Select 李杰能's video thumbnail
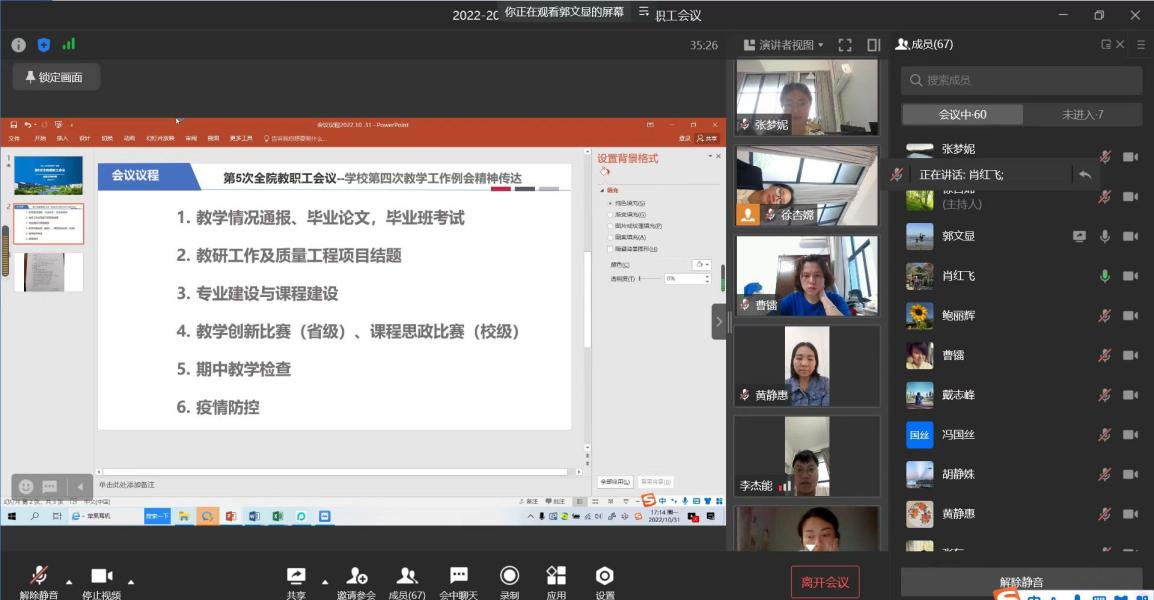 (x=807, y=456)
